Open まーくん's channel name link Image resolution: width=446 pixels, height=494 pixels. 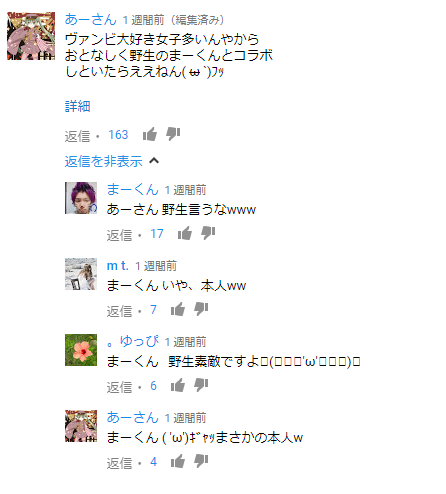click(x=132, y=190)
